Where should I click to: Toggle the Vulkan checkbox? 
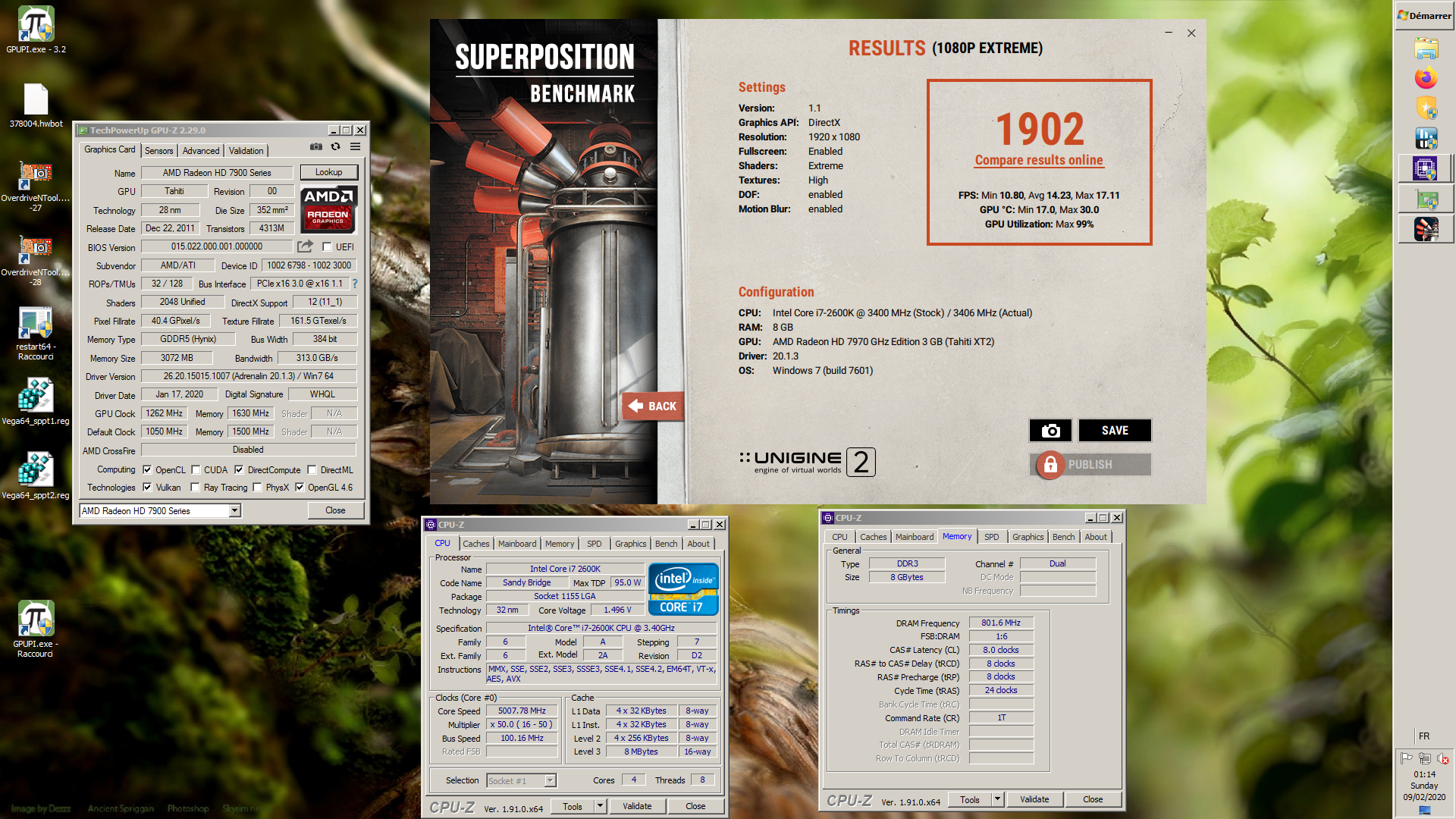tap(147, 487)
